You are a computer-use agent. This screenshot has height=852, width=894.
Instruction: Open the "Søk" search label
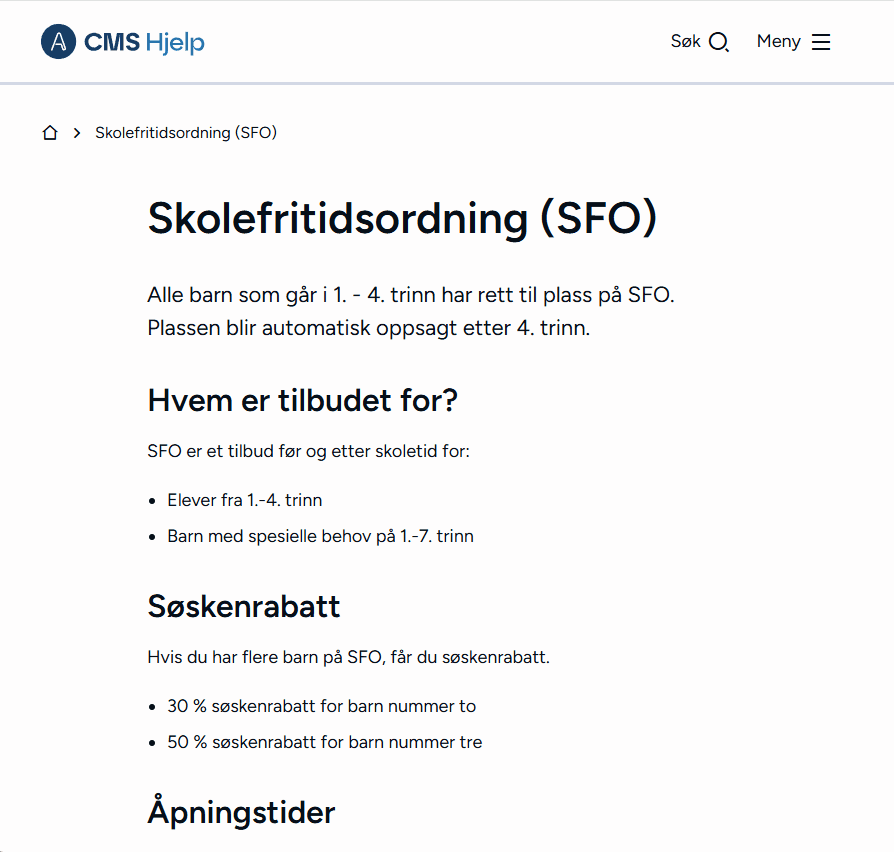(685, 42)
